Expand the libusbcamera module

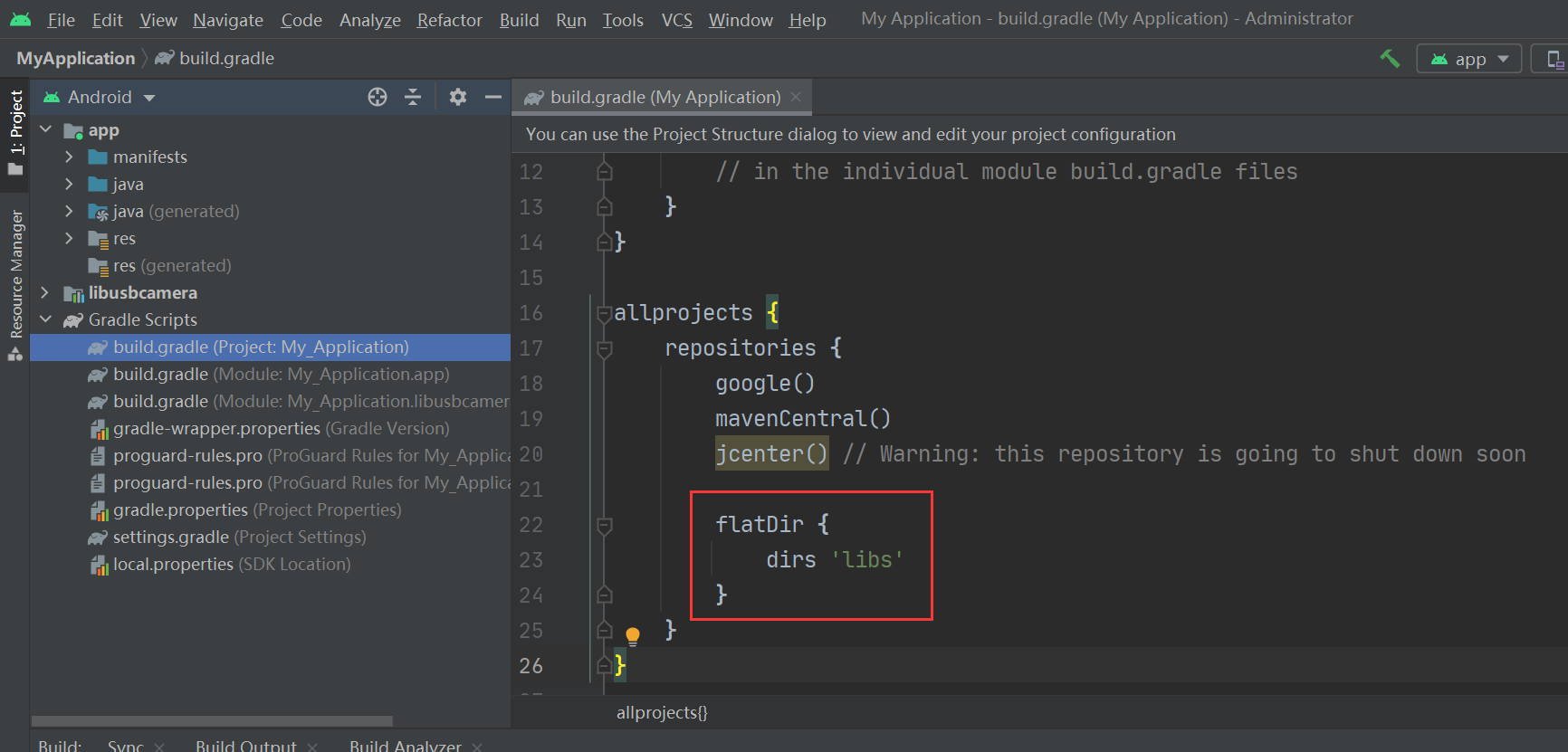(x=45, y=293)
